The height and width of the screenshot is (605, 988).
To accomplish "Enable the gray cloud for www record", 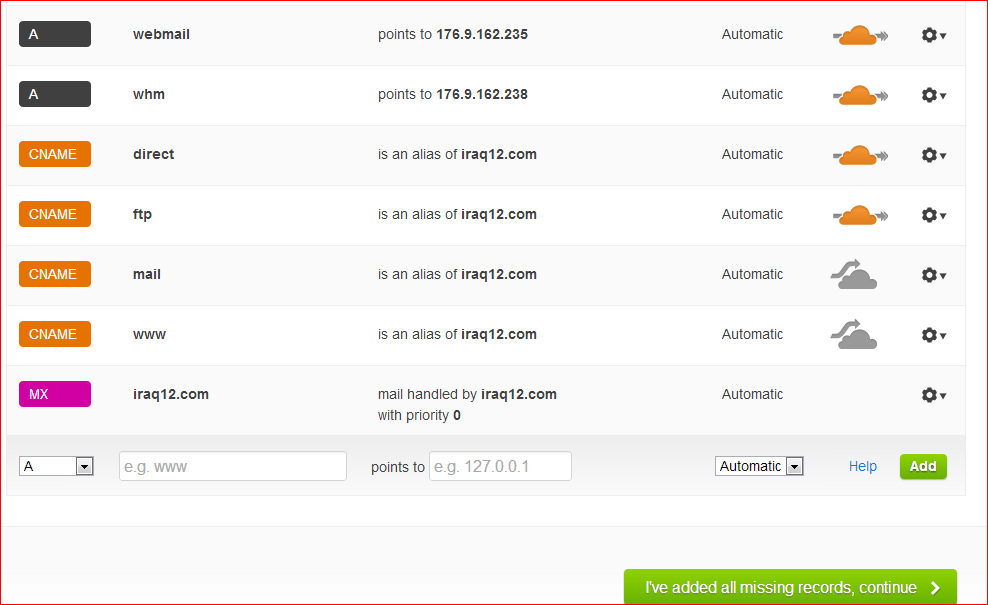I will click(x=853, y=335).
